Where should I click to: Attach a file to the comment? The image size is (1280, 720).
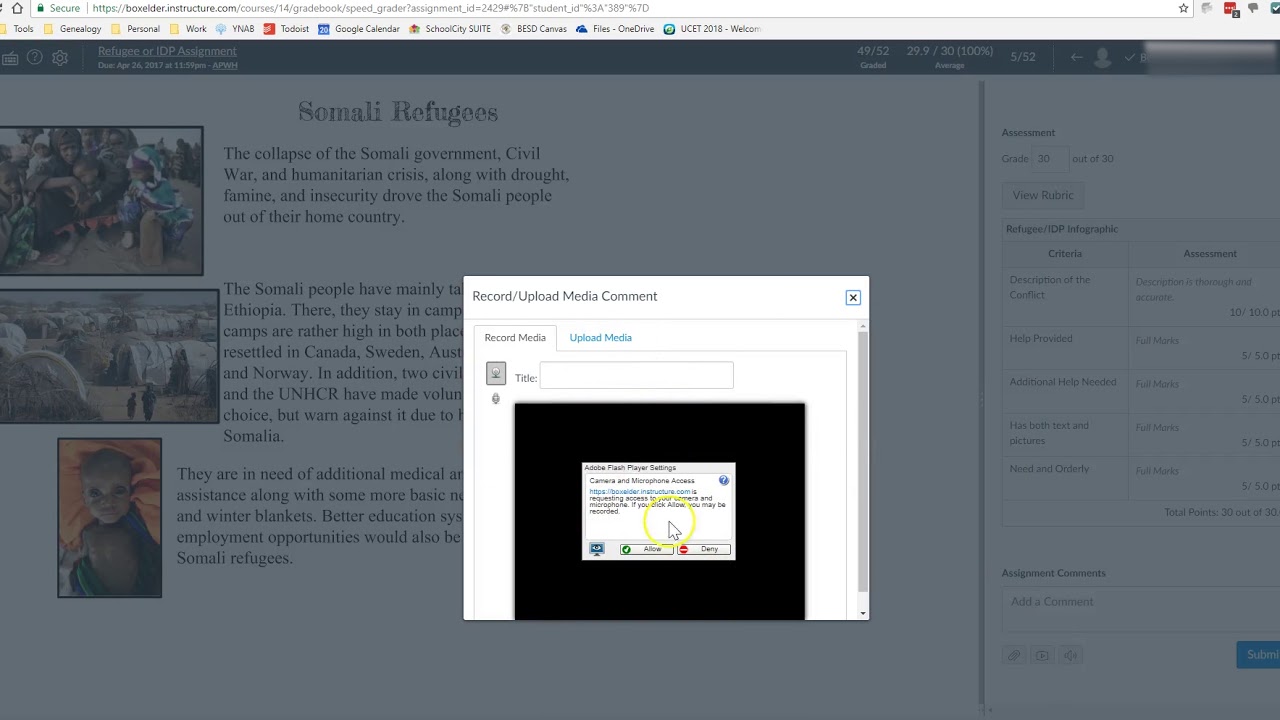coord(1014,655)
